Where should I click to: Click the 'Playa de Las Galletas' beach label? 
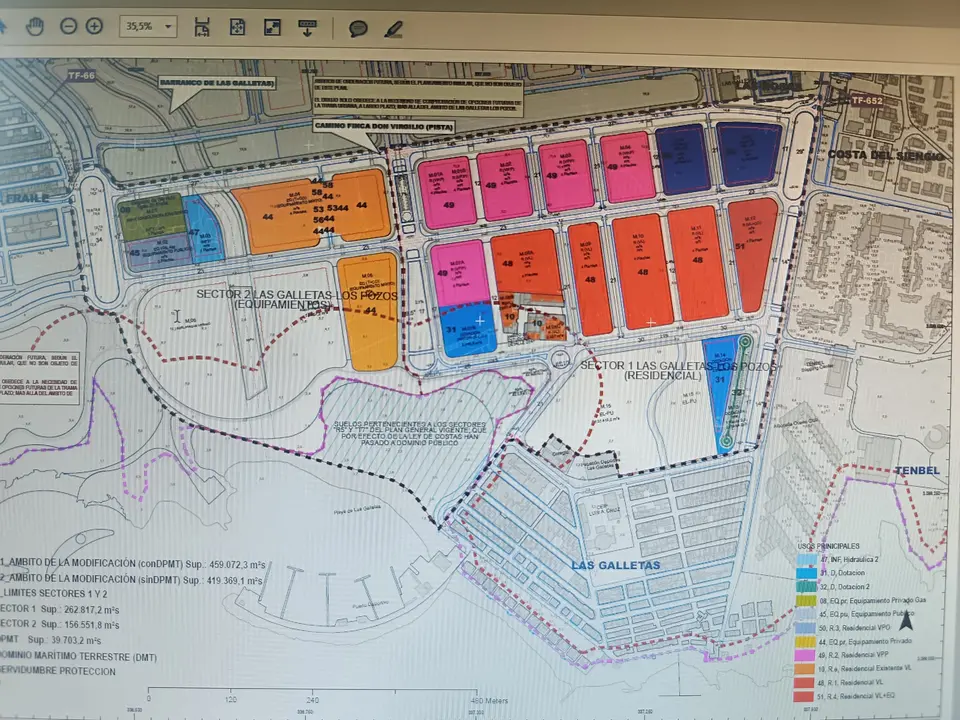358,509
